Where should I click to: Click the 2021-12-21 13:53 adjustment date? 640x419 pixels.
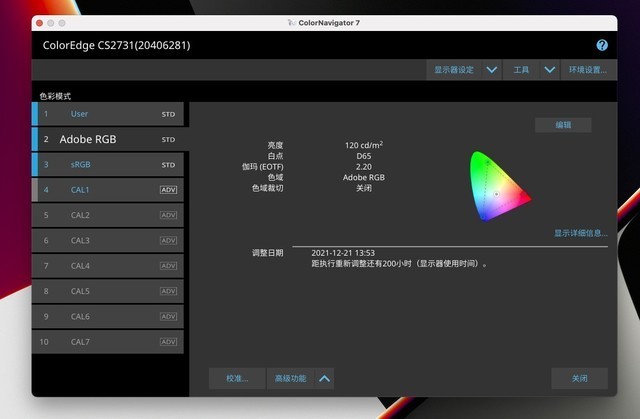pyautogui.click(x=343, y=253)
